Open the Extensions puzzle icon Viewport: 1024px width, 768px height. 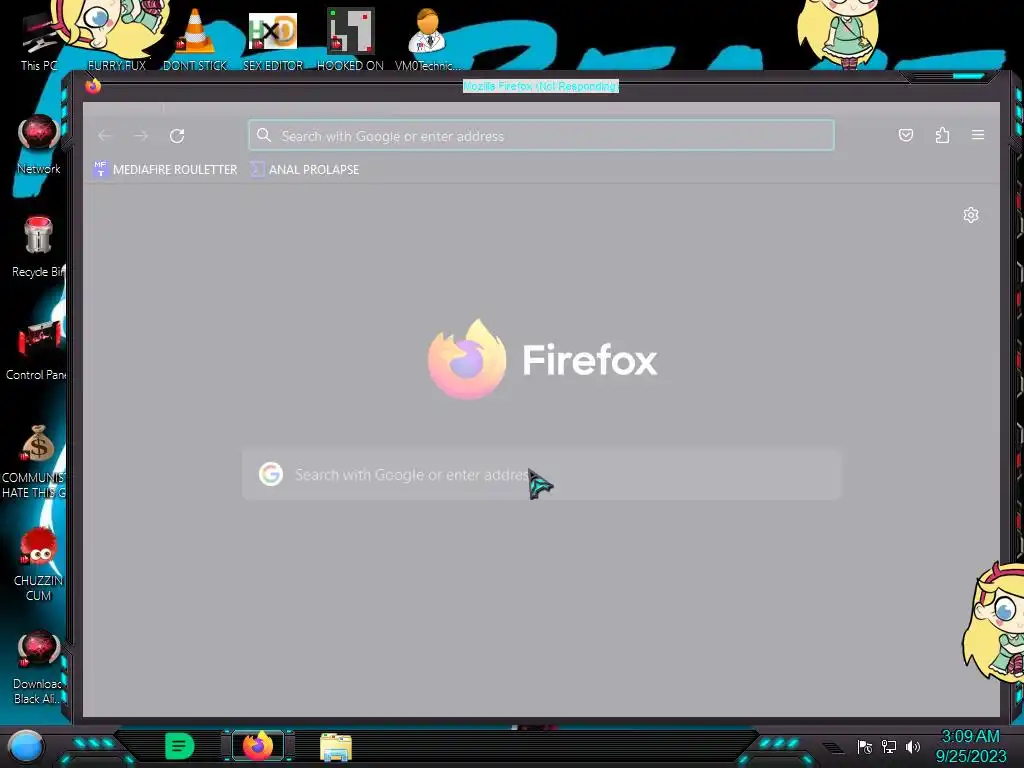[942, 135]
